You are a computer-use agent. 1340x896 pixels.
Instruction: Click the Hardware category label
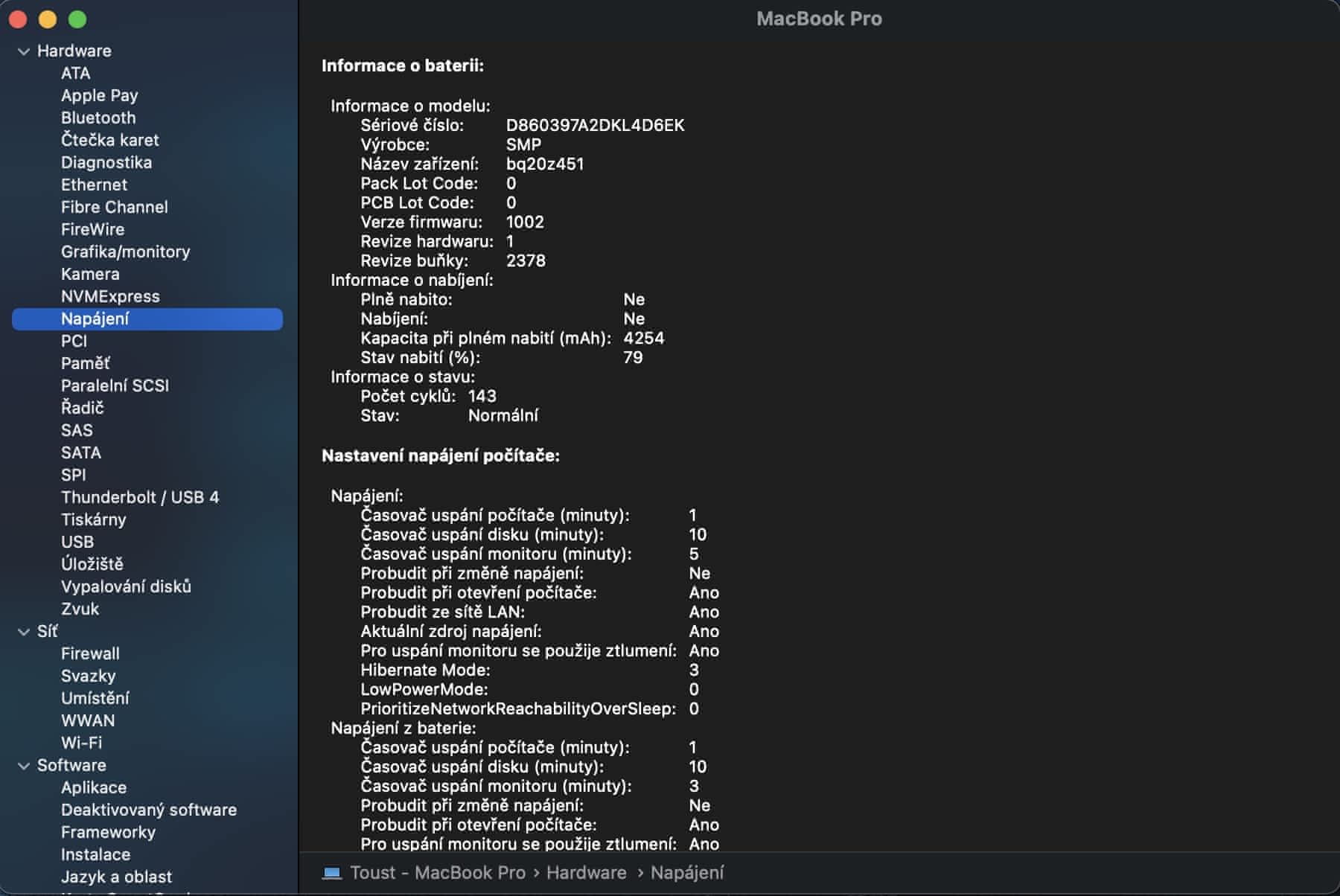(74, 51)
